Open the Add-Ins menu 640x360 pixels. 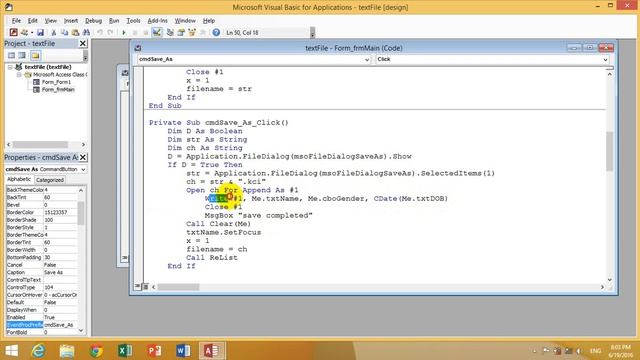[x=157, y=20]
